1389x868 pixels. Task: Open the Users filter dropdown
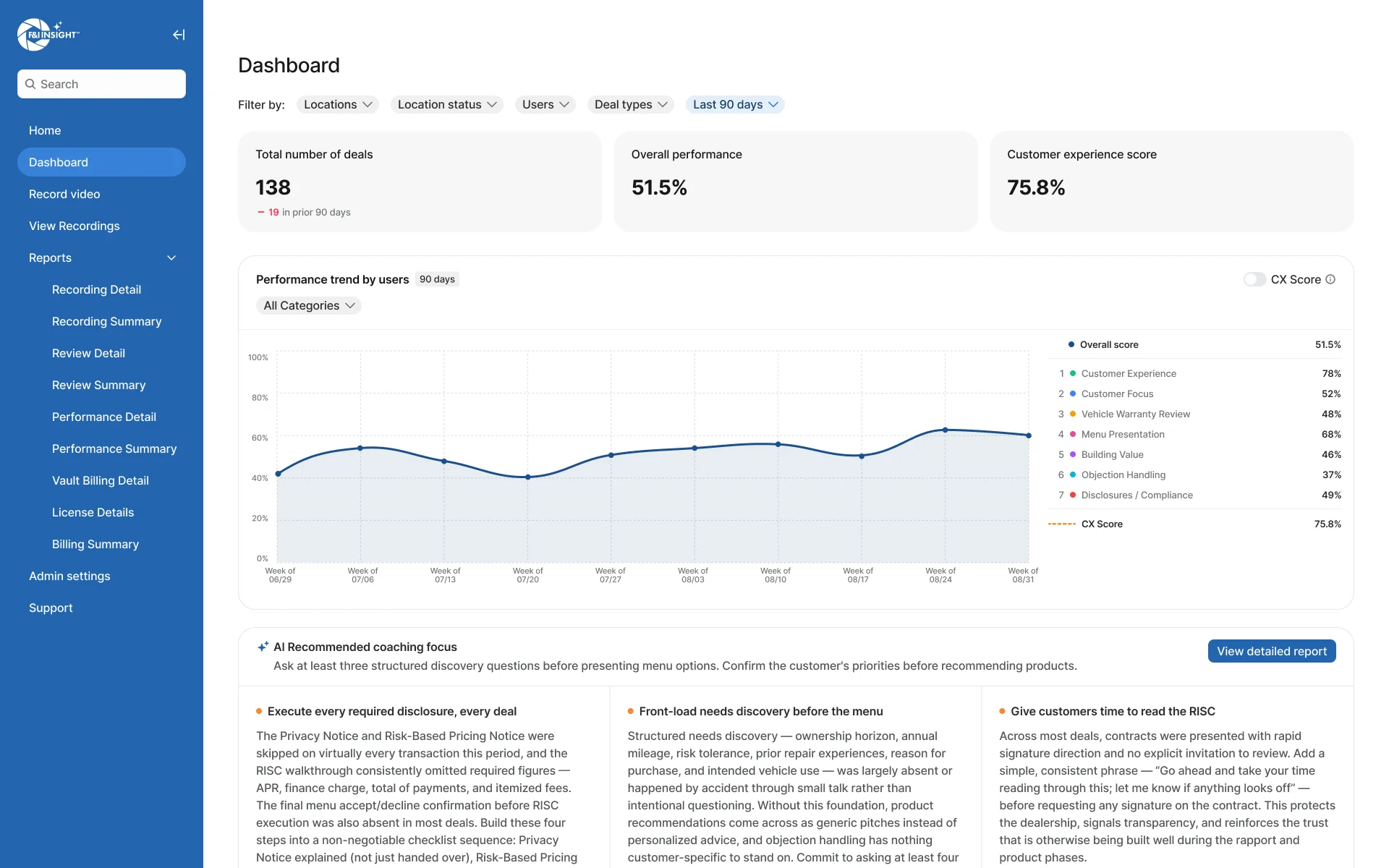coord(545,105)
